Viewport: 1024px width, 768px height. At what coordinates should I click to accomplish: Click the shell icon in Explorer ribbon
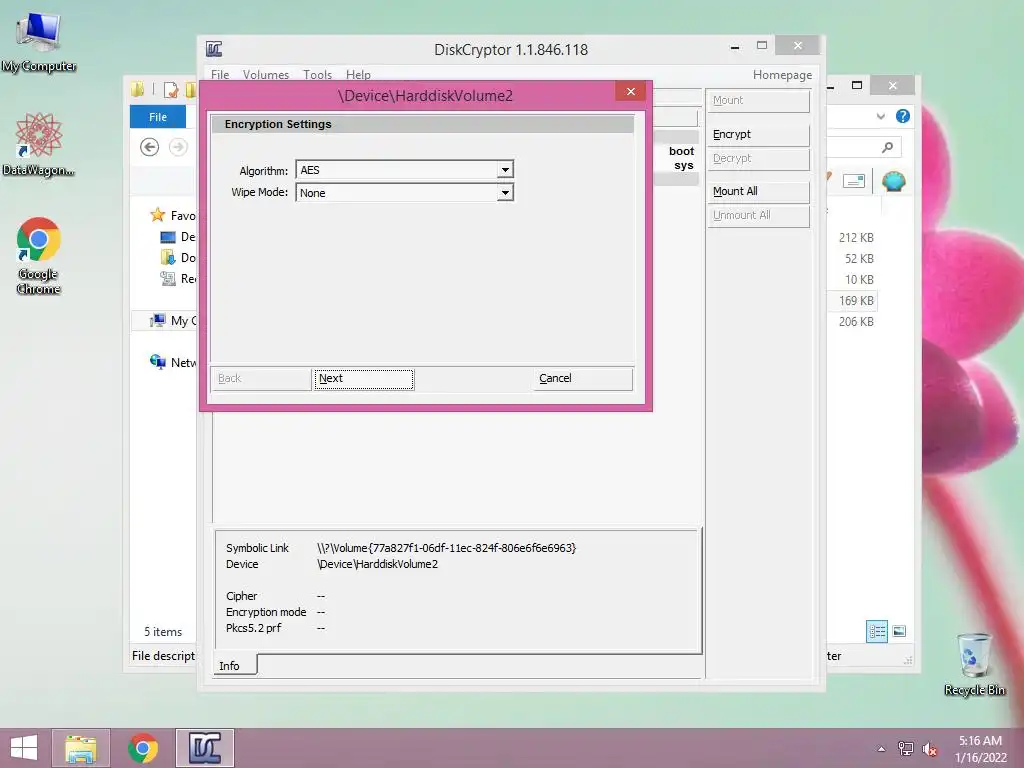pos(893,181)
